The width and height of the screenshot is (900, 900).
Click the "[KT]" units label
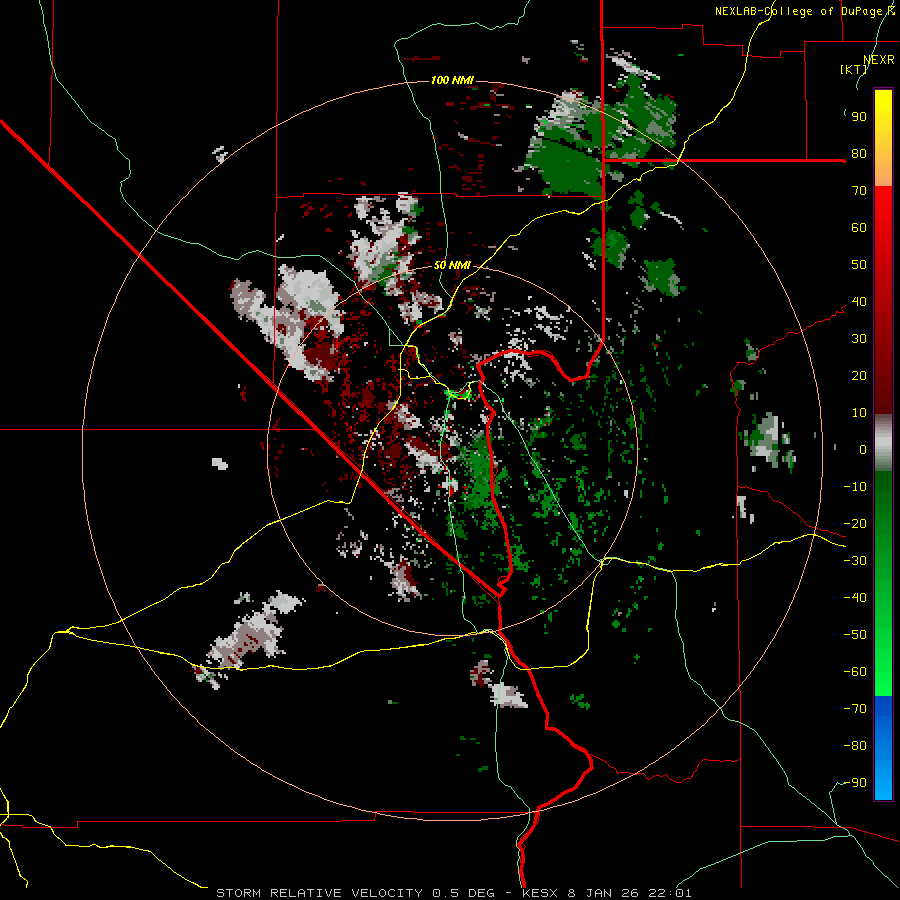854,69
